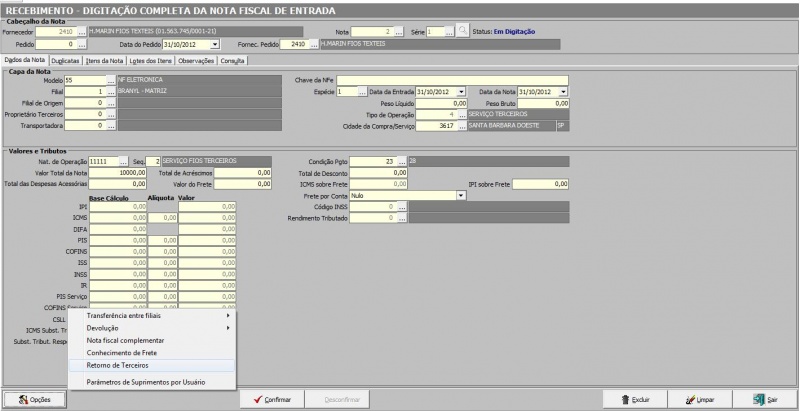Switch to the Duplicatas tab
This screenshot has height=411, width=800.
tap(65, 60)
